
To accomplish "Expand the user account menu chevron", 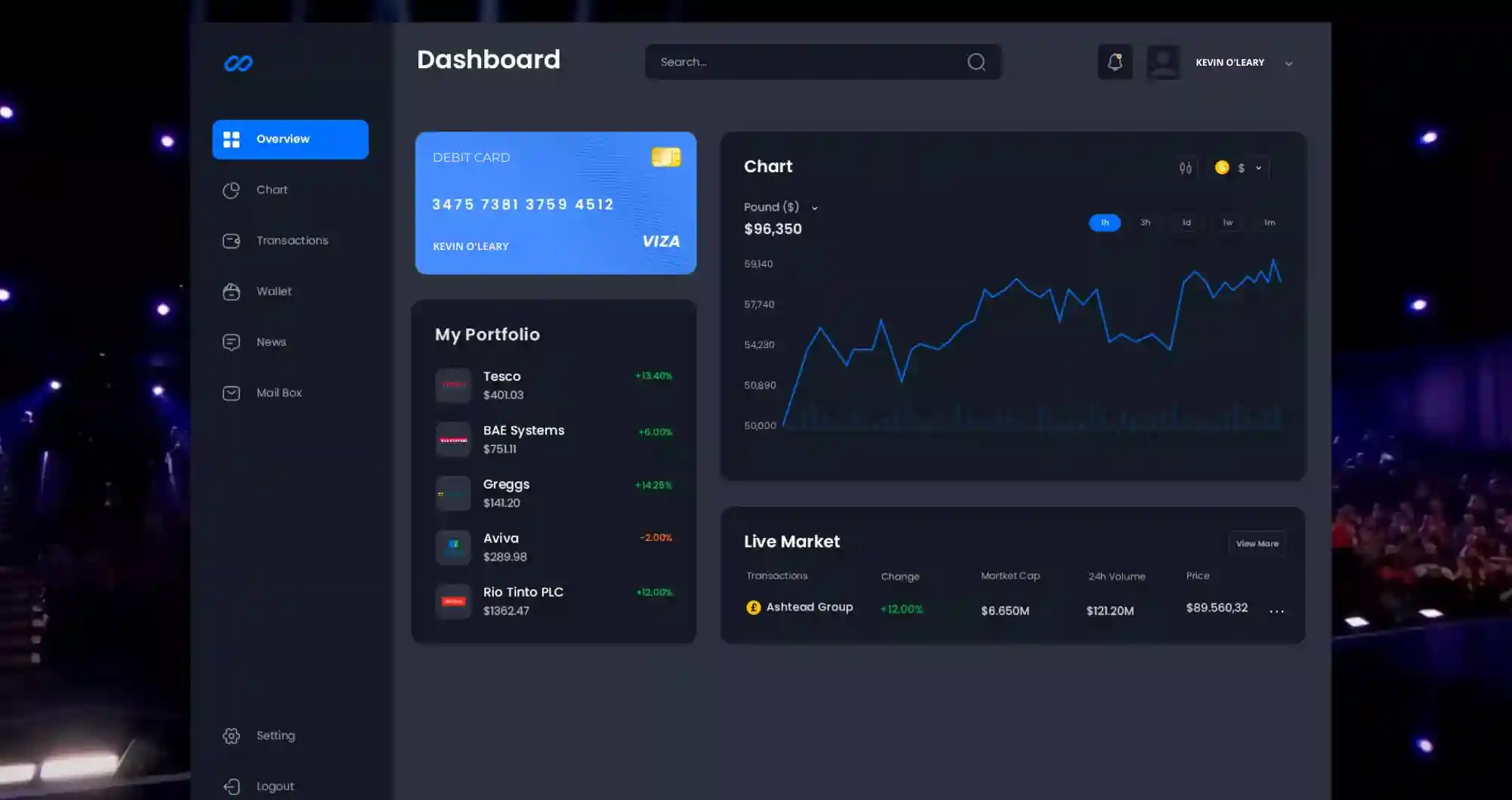I will [1288, 63].
